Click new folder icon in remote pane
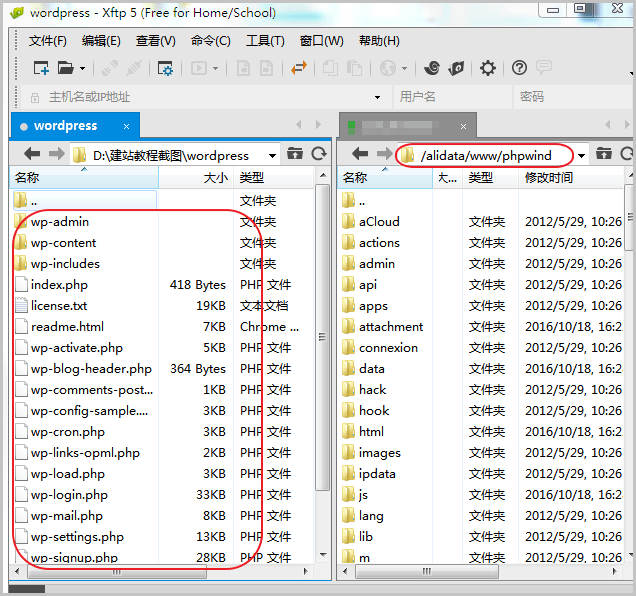 click(603, 154)
